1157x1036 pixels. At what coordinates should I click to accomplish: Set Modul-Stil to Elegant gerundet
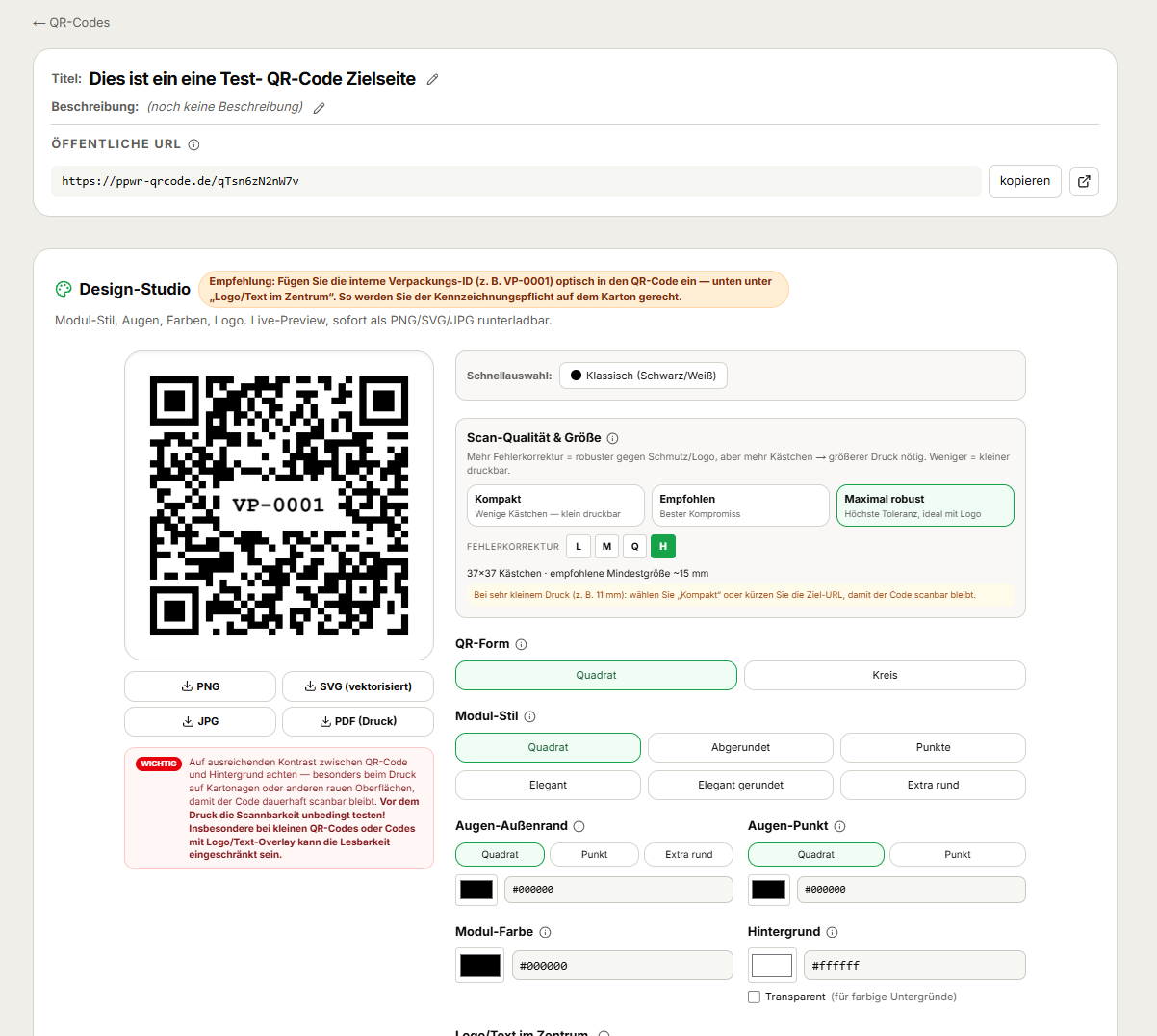(740, 785)
